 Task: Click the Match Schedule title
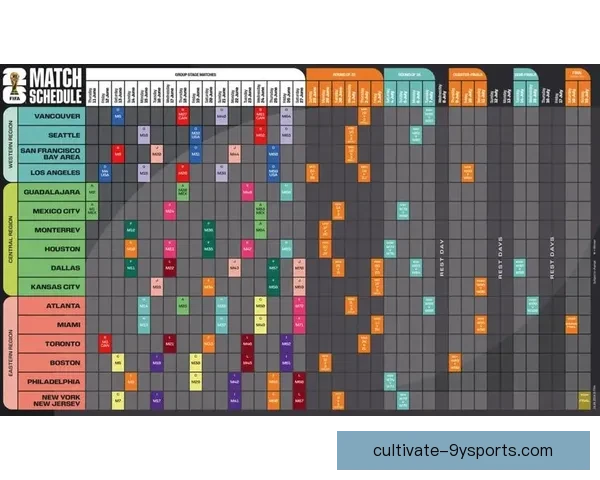[x=54, y=86]
